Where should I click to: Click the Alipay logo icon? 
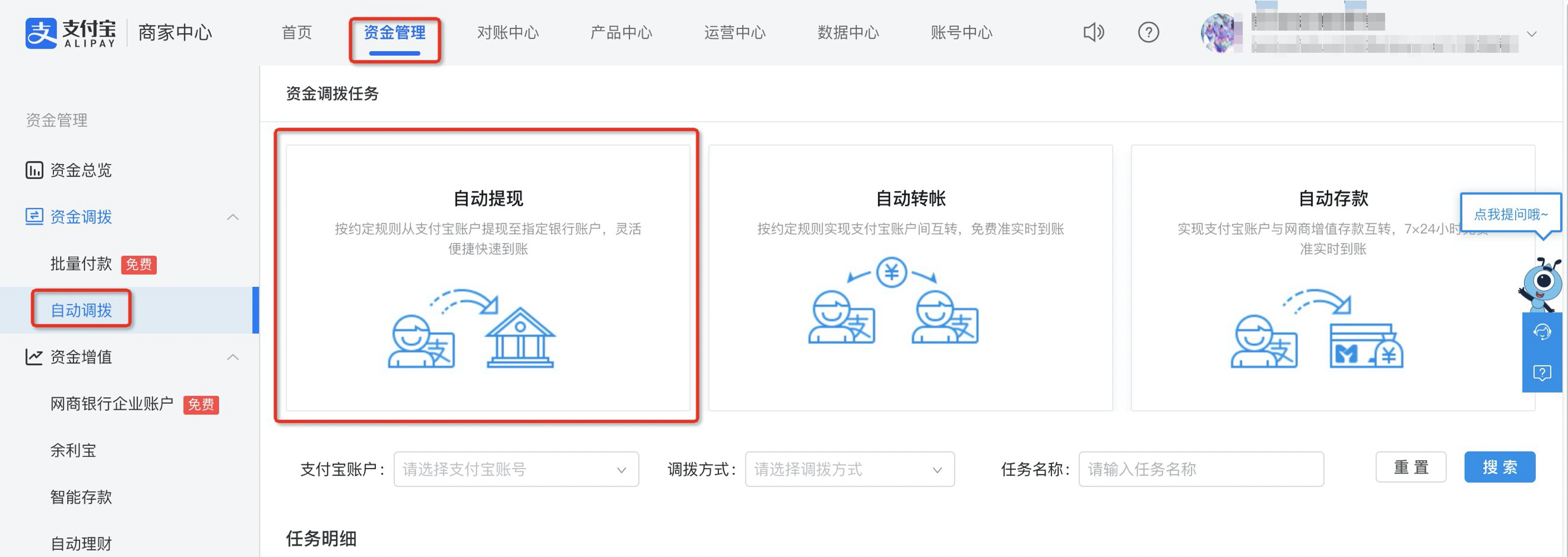(x=41, y=33)
